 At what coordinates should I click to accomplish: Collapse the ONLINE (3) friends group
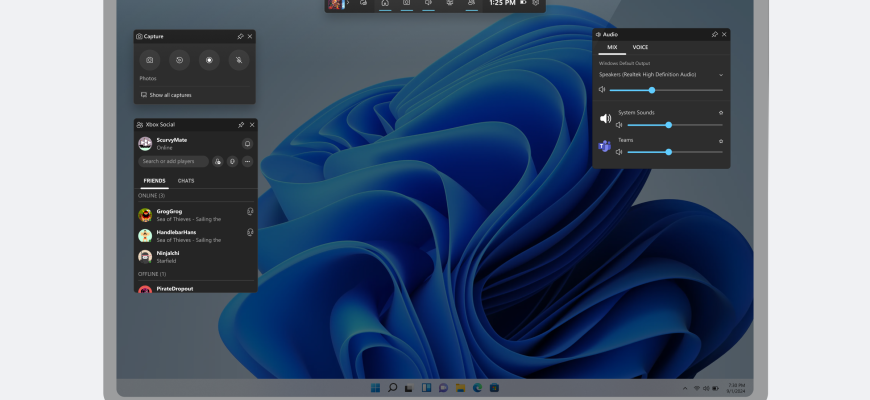(x=151, y=195)
